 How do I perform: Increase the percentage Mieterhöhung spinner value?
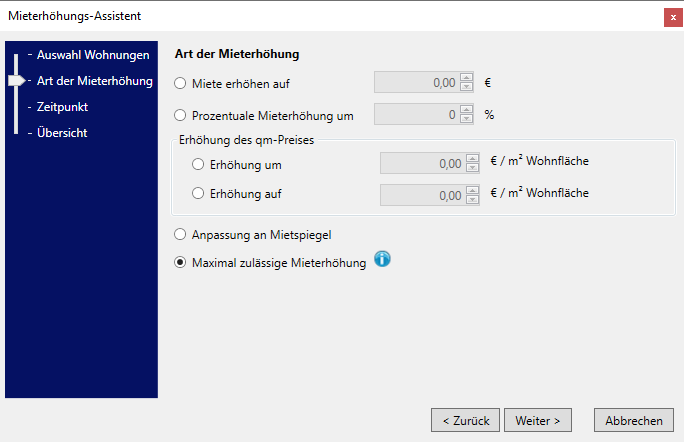pyautogui.click(x=467, y=110)
